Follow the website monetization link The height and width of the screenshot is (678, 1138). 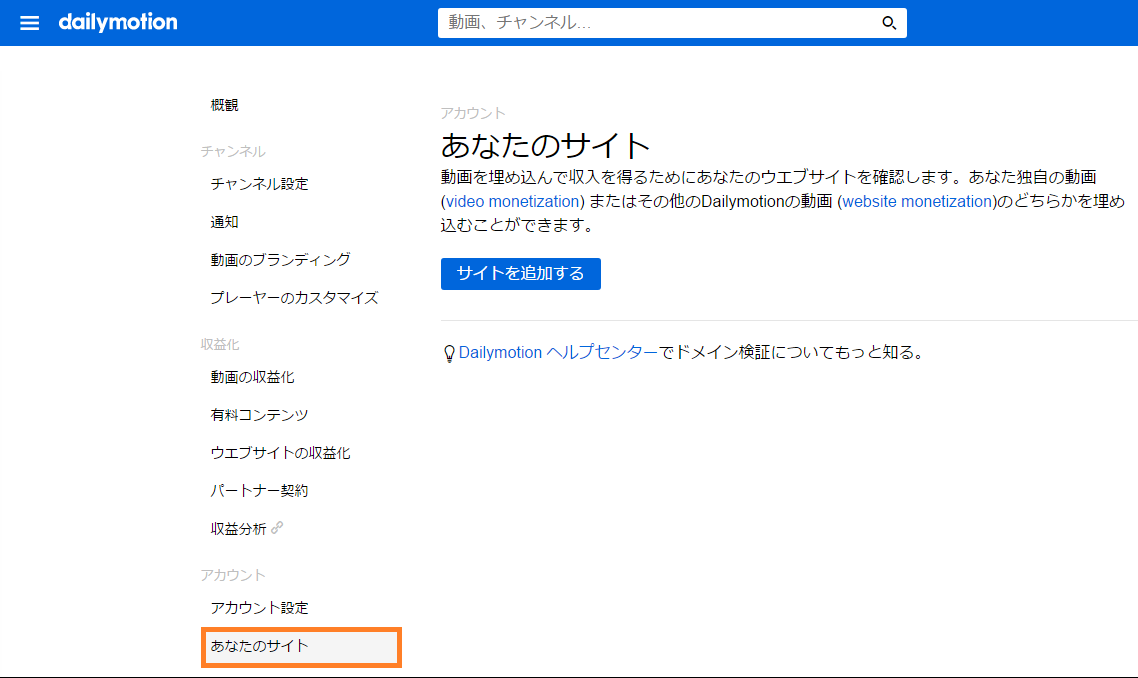(x=917, y=201)
